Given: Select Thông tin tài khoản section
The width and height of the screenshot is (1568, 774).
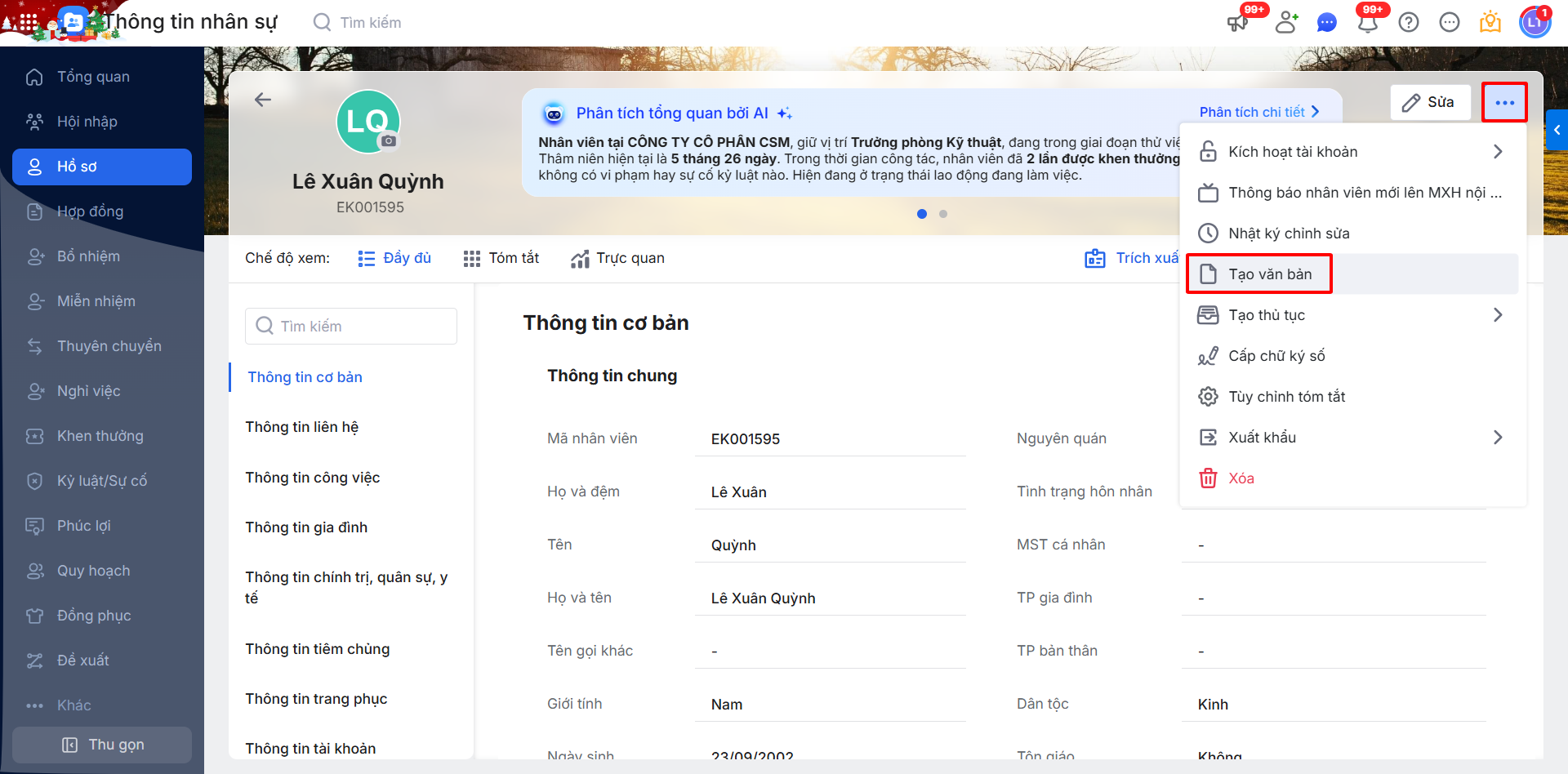Looking at the screenshot, I should coord(310,749).
